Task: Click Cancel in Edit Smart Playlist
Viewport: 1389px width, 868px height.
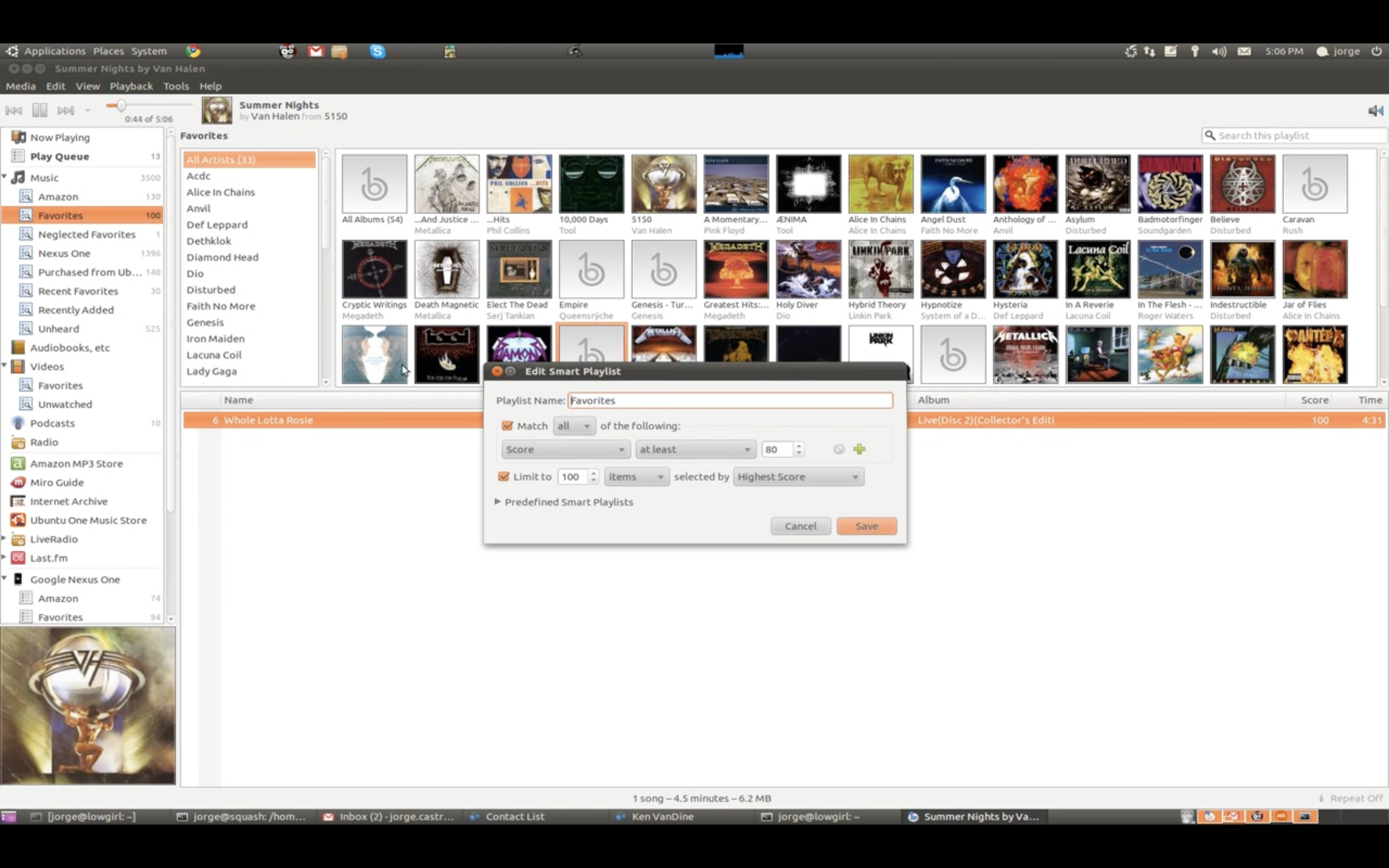Action: coord(800,526)
